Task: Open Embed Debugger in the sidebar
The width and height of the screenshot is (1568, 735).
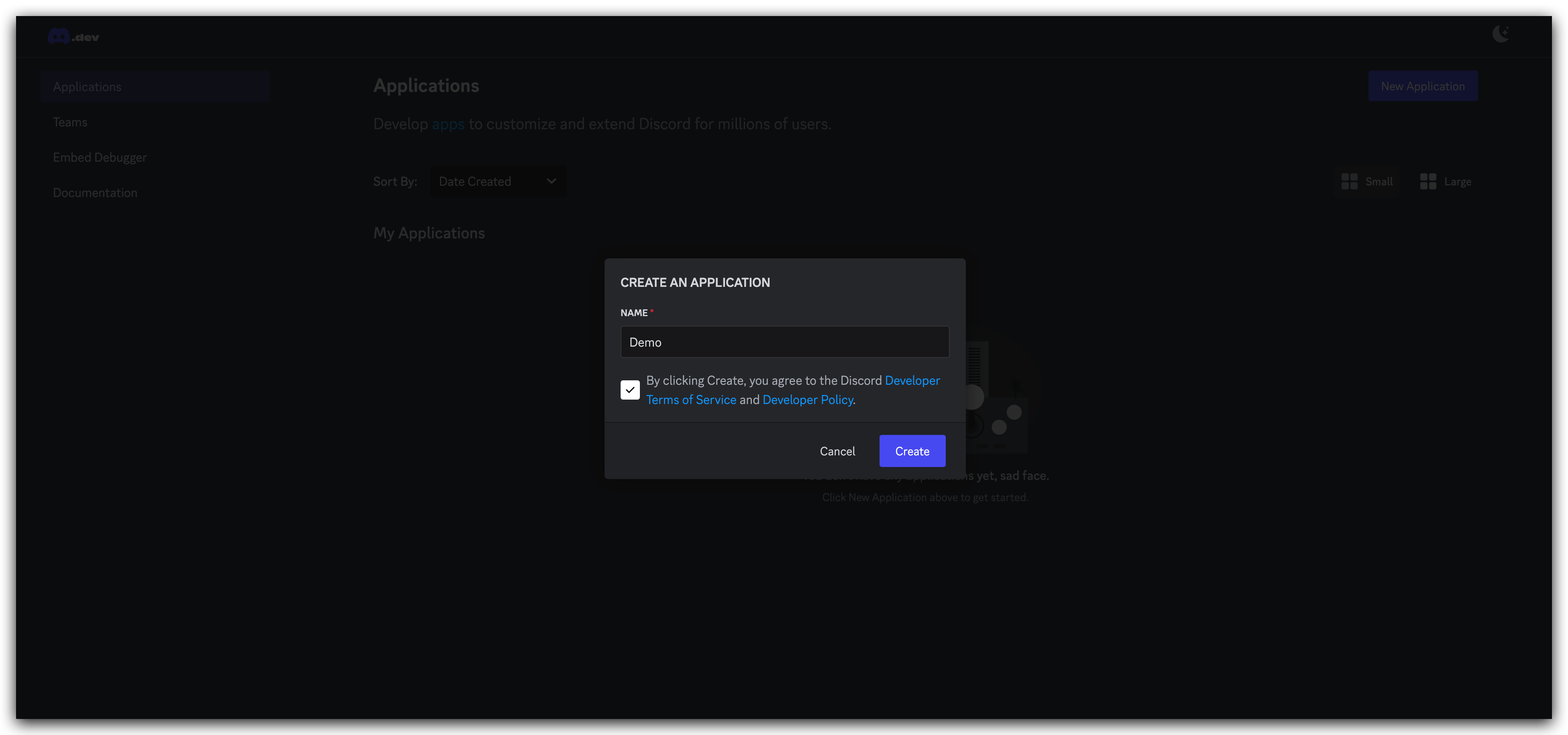Action: (x=100, y=157)
